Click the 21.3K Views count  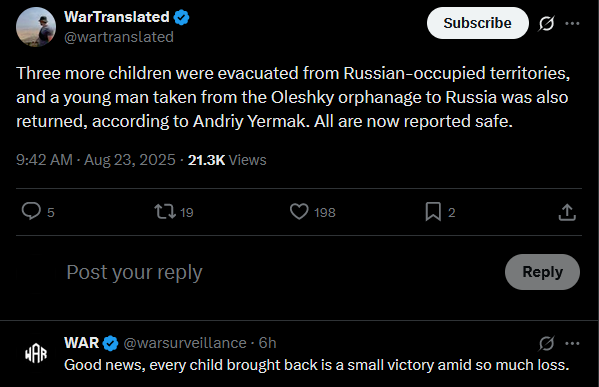pos(227,160)
